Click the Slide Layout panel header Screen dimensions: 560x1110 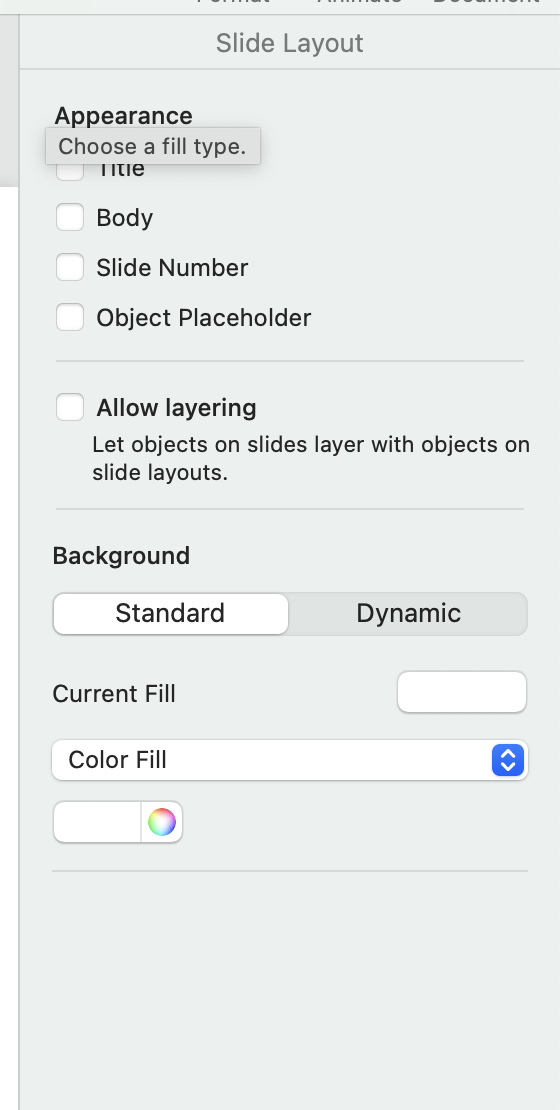pyautogui.click(x=290, y=43)
